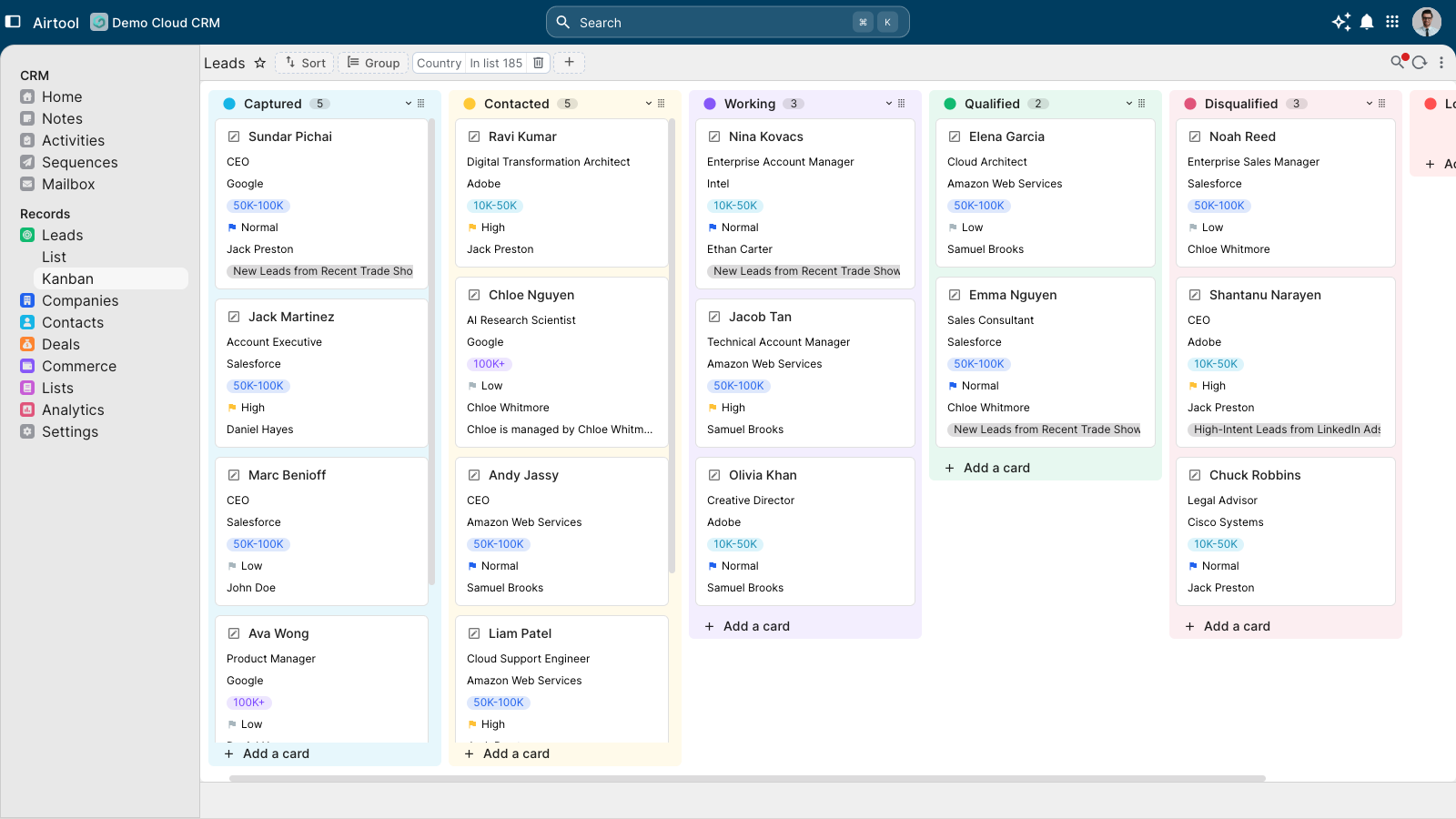Viewport: 1456px width, 819px height.
Task: Expand the Captured column menu chevron
Action: point(409,104)
